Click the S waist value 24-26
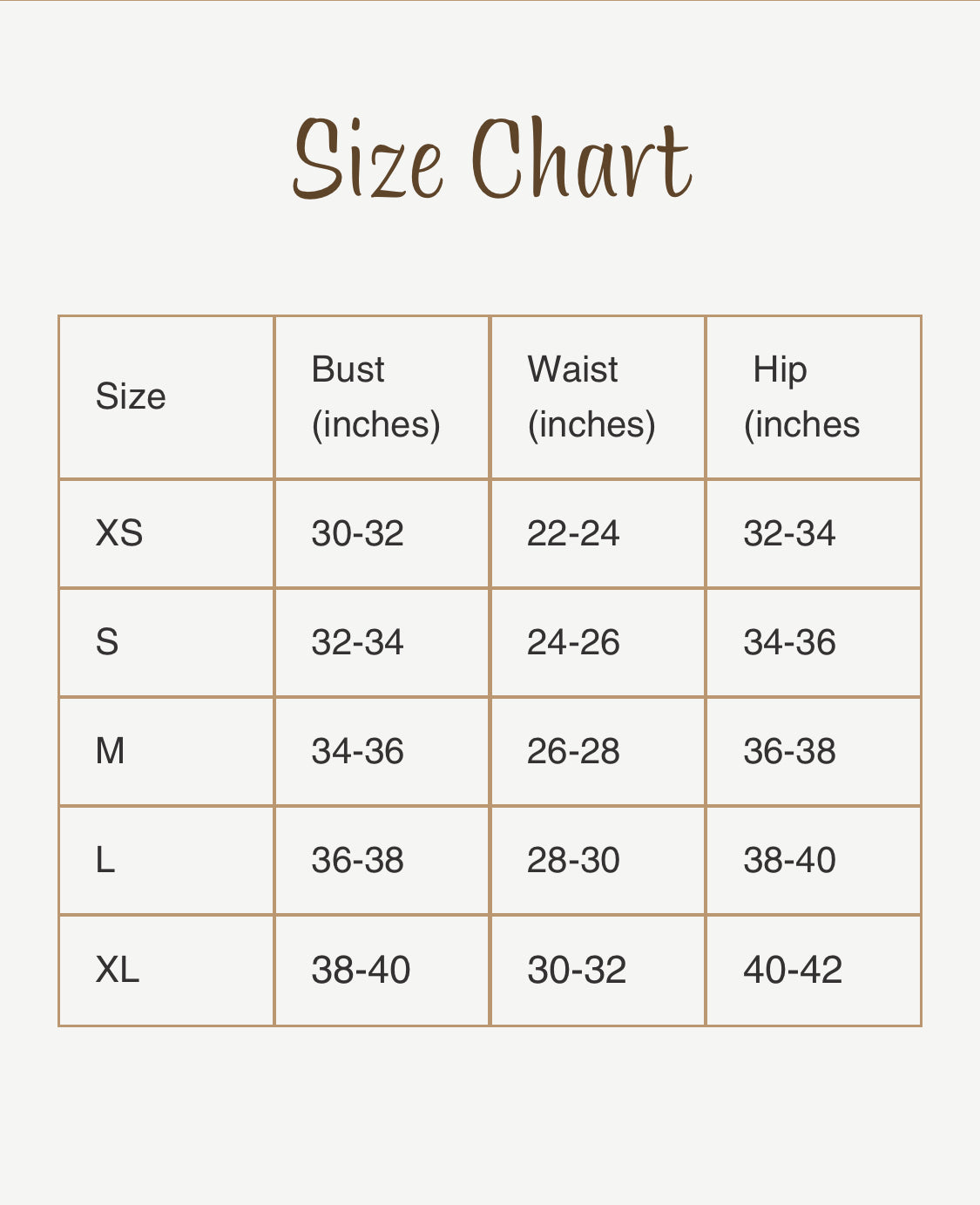The width and height of the screenshot is (980, 1205). tap(573, 642)
